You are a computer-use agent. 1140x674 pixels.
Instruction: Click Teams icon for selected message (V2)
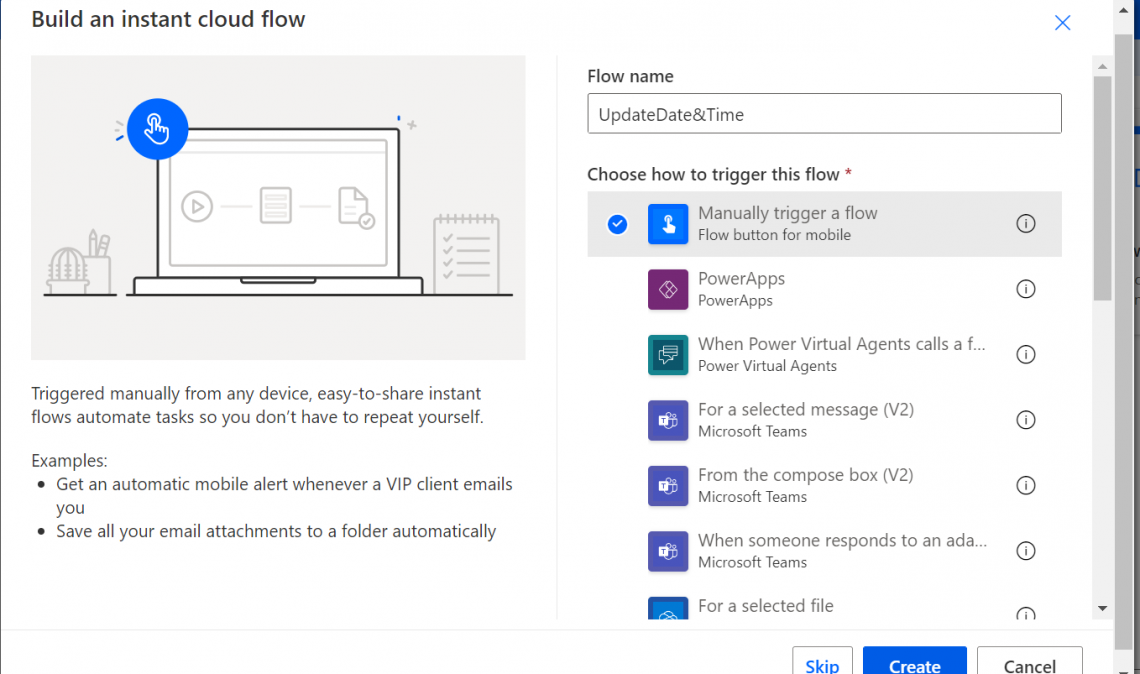pyautogui.click(x=668, y=420)
